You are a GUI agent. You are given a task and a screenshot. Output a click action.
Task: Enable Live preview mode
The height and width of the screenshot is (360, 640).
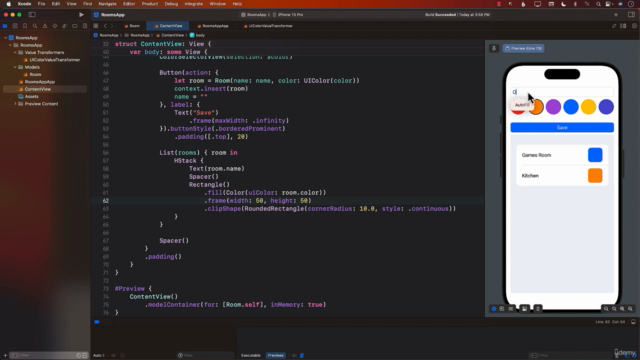pos(493,309)
